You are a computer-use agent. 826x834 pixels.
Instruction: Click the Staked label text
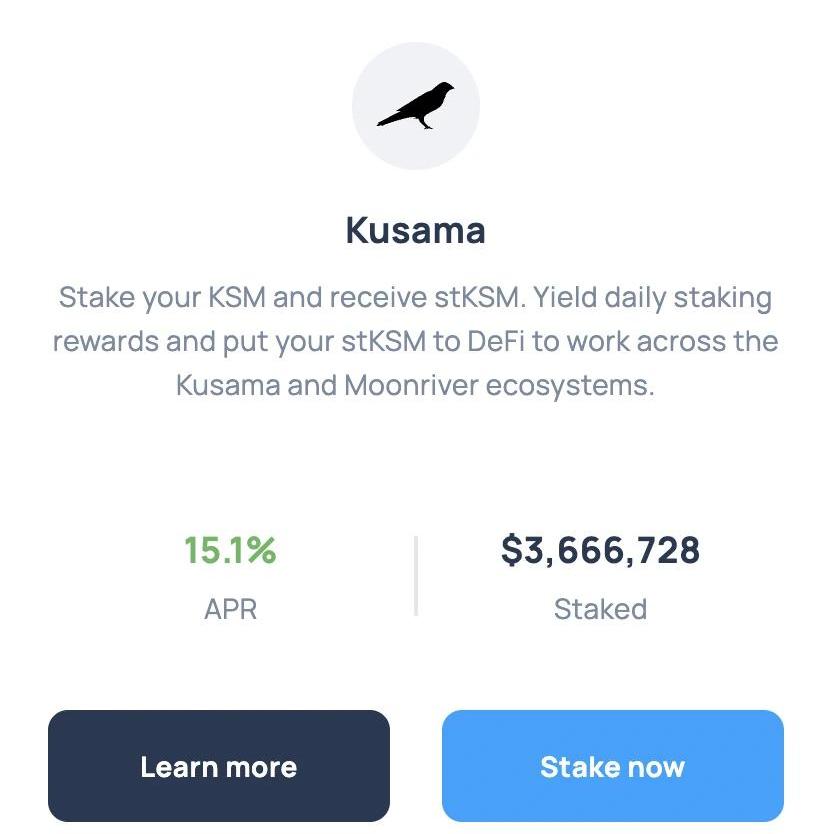click(600, 609)
